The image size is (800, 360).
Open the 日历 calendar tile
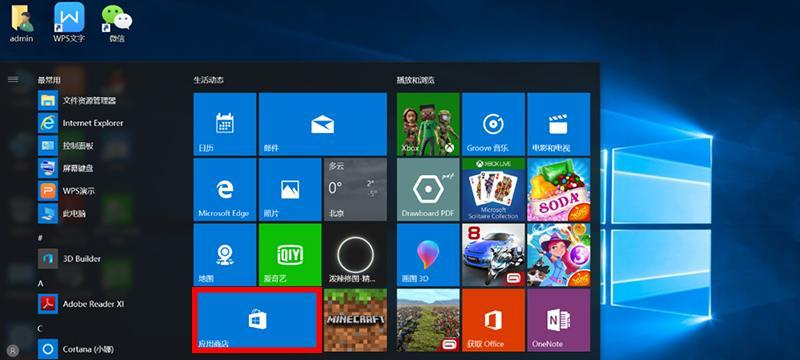tap(224, 124)
